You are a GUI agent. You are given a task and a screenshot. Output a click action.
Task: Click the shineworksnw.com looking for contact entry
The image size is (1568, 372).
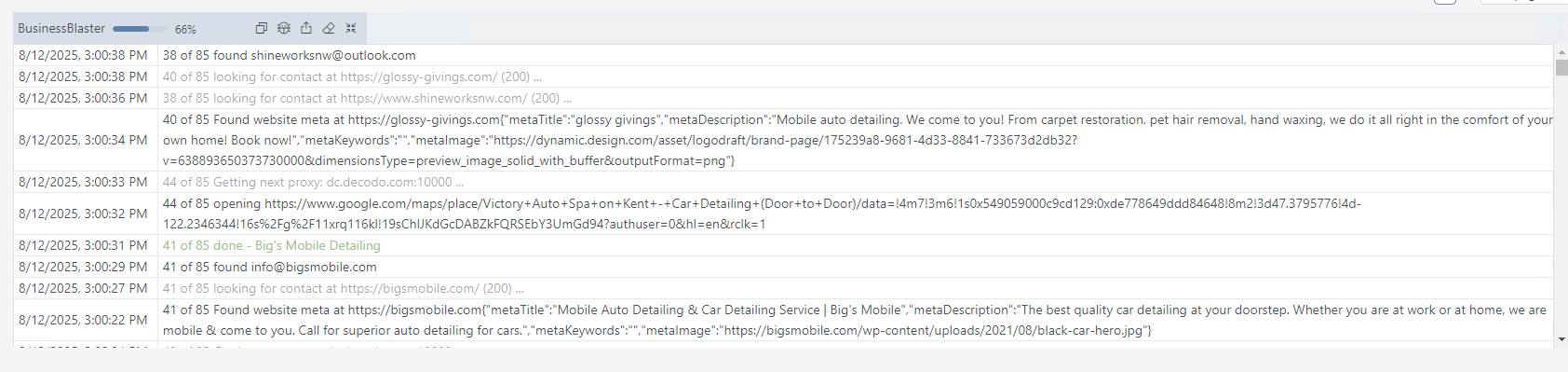367,98
